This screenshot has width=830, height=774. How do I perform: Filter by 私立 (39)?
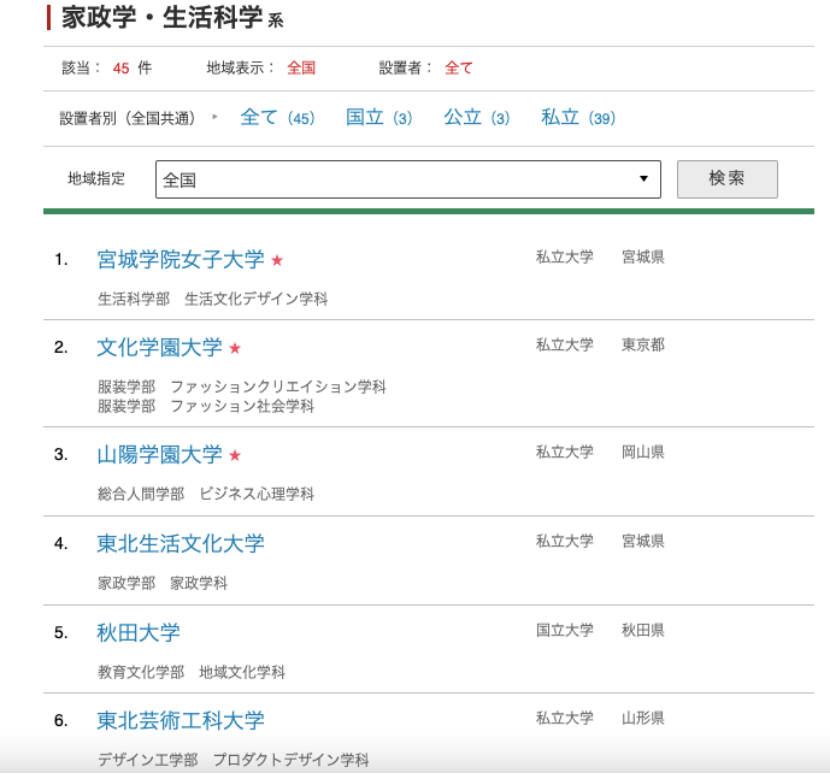point(578,117)
